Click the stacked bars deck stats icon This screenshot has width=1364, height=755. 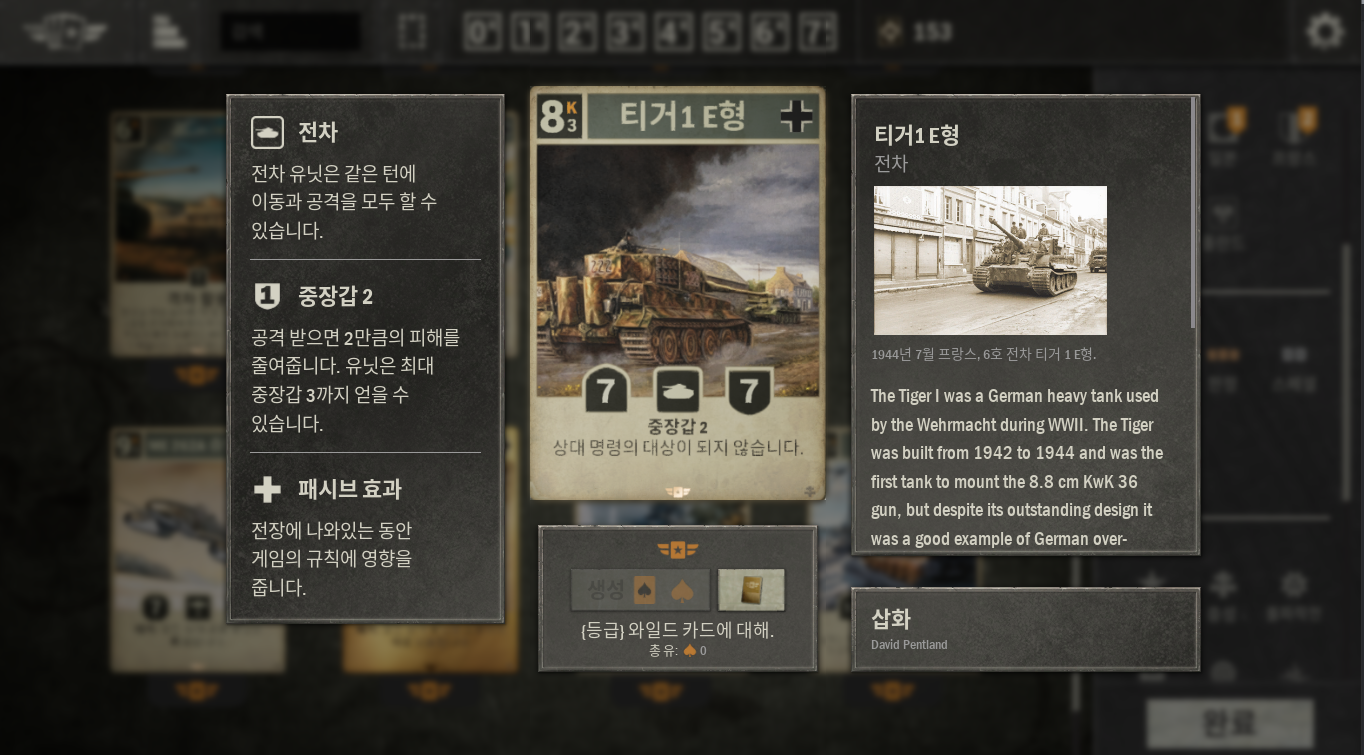coord(169,32)
